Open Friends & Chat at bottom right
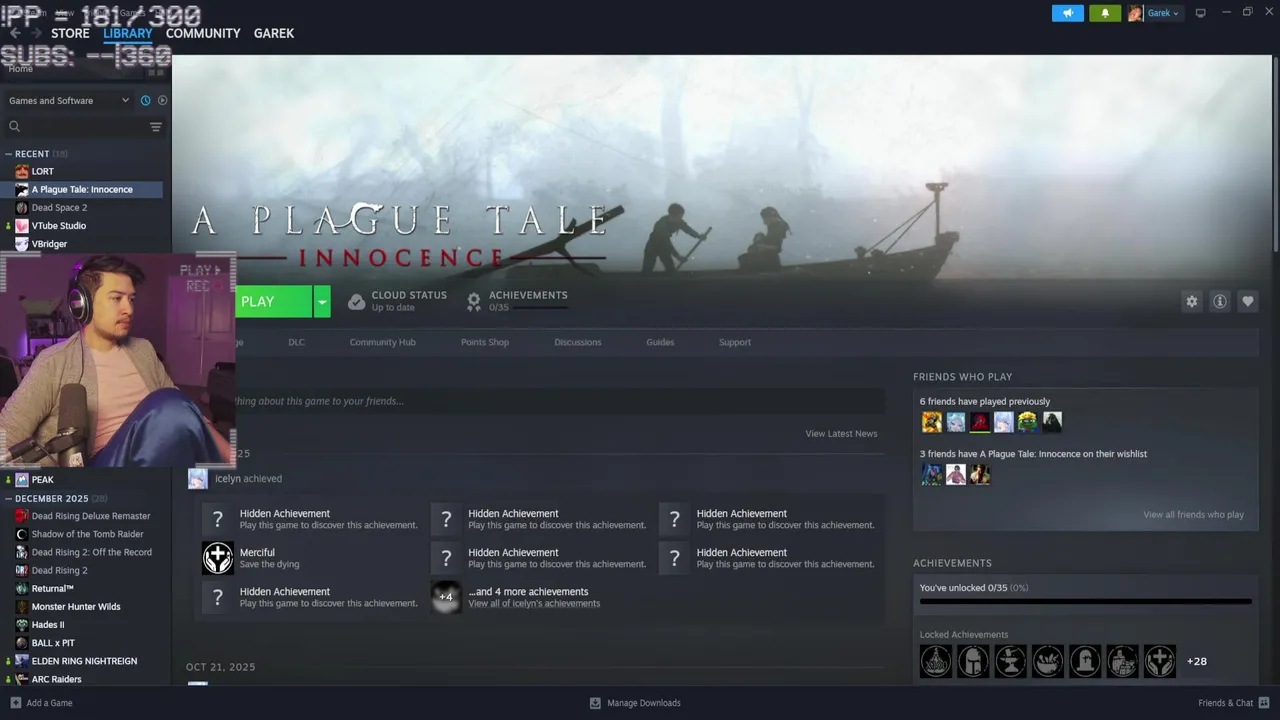The height and width of the screenshot is (720, 1280). 1232,703
